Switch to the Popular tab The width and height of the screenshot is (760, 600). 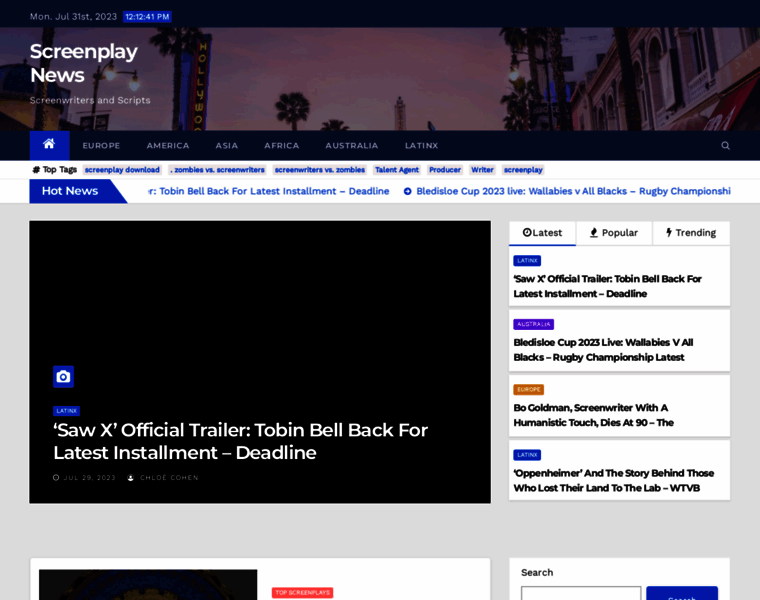click(x=614, y=233)
